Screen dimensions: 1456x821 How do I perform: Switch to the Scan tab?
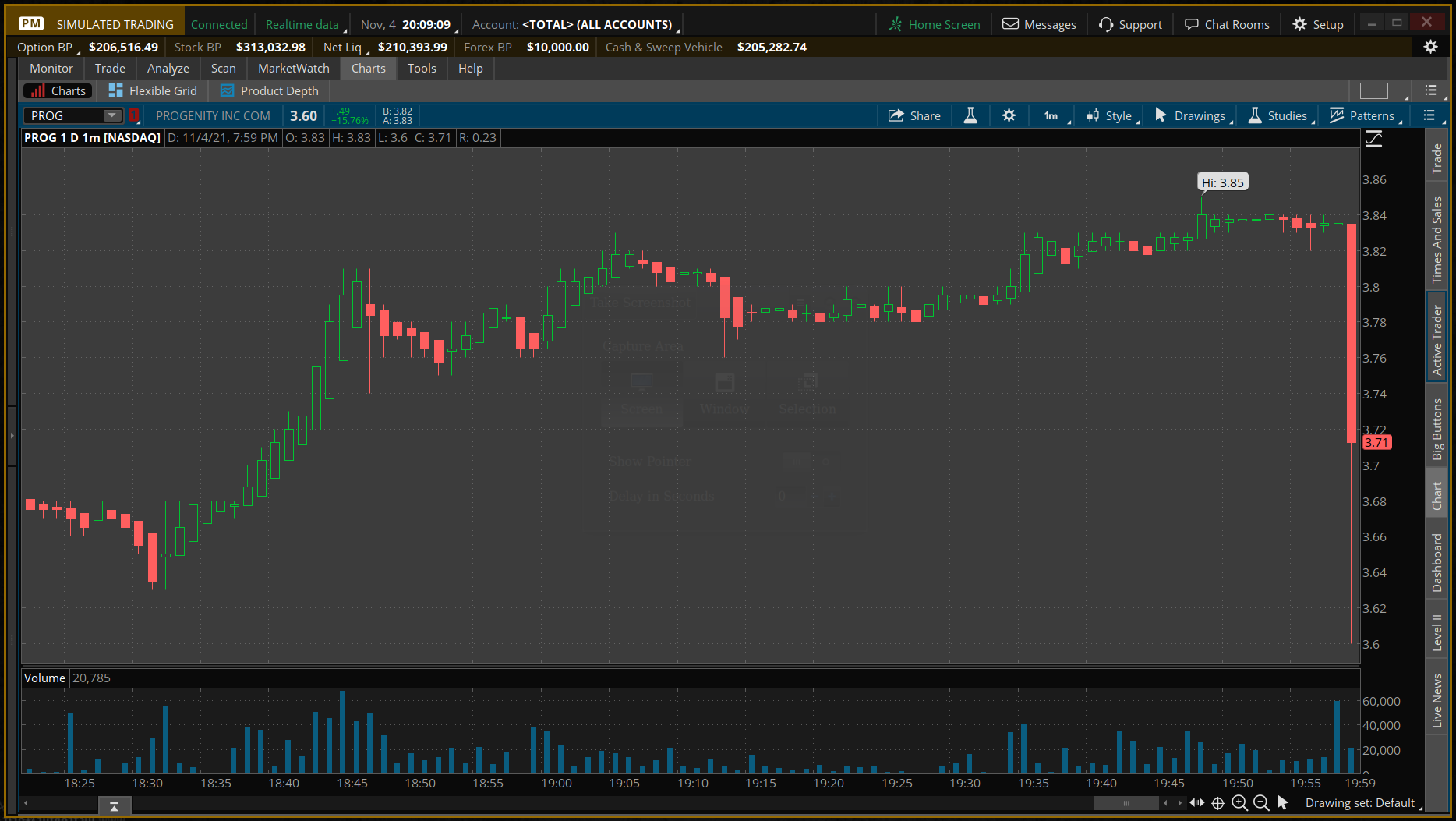click(x=224, y=69)
